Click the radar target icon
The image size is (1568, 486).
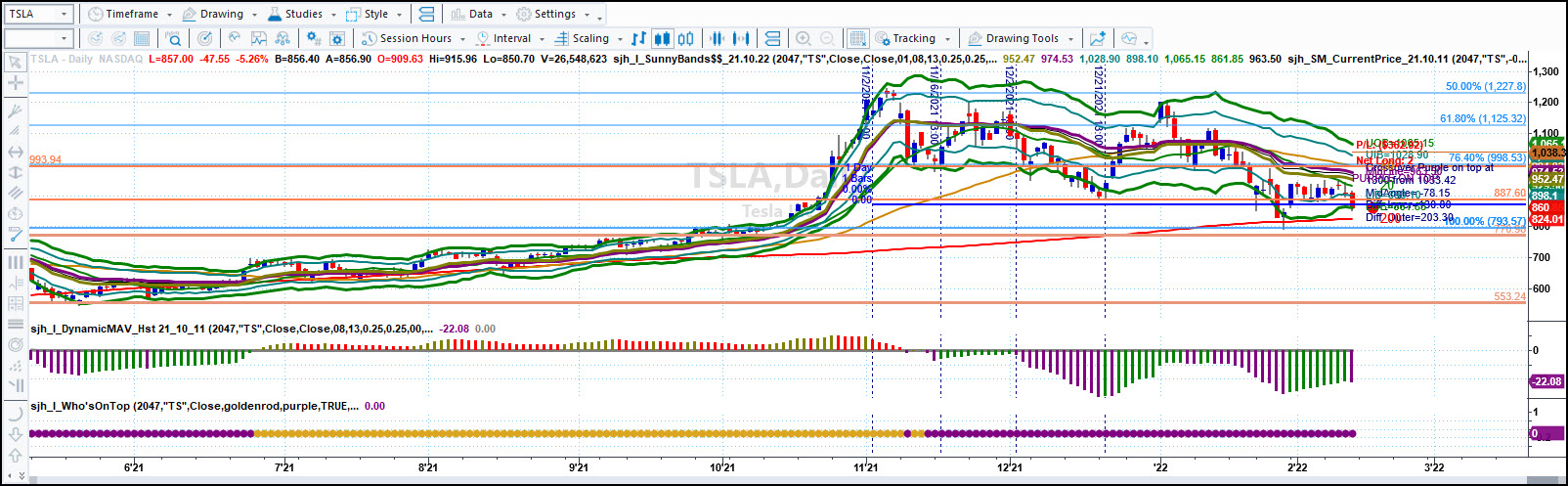204,38
